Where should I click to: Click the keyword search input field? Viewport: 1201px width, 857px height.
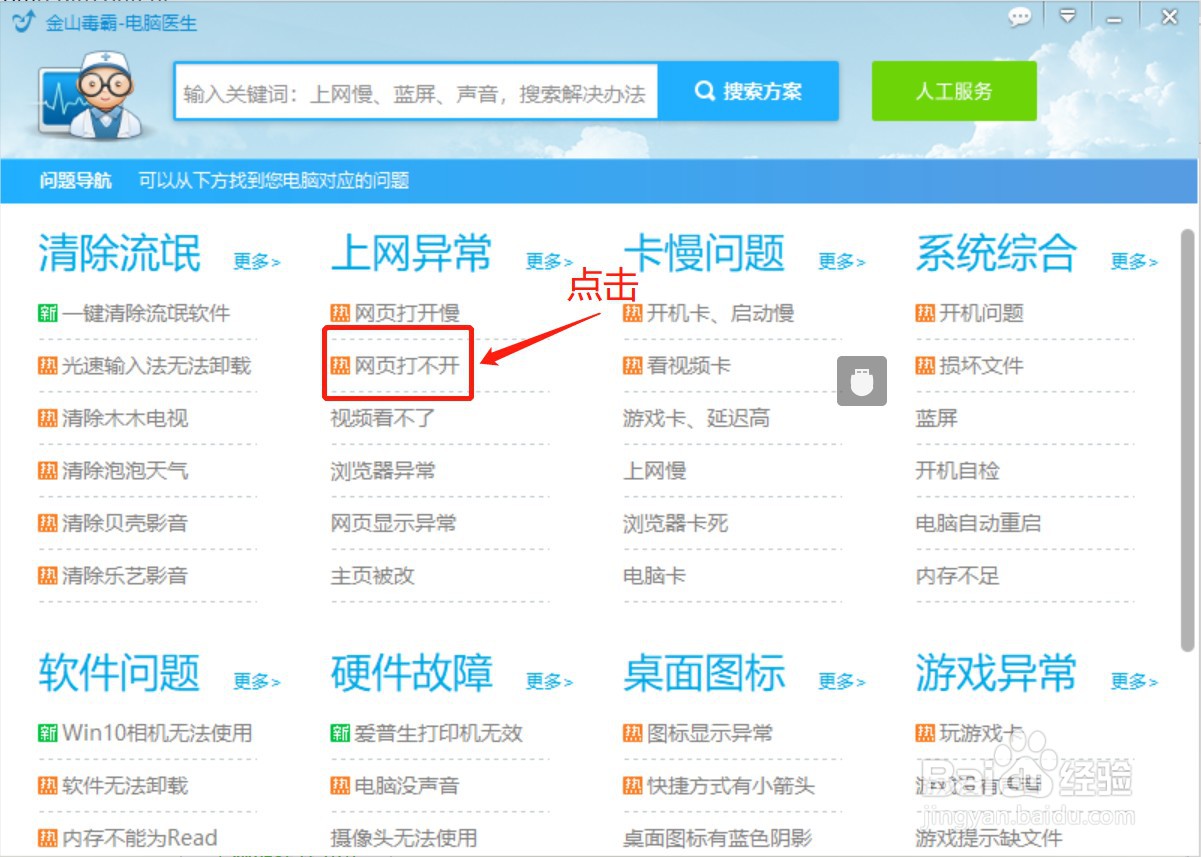click(415, 90)
